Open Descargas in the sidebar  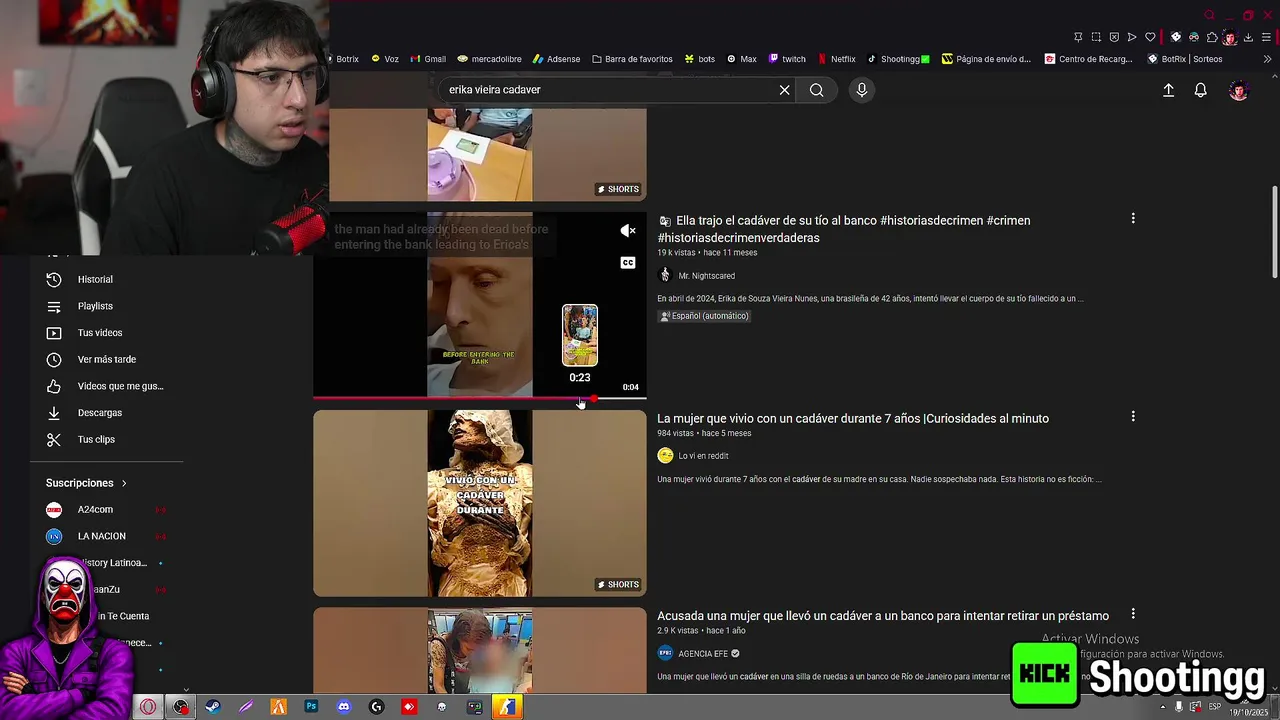pos(100,413)
